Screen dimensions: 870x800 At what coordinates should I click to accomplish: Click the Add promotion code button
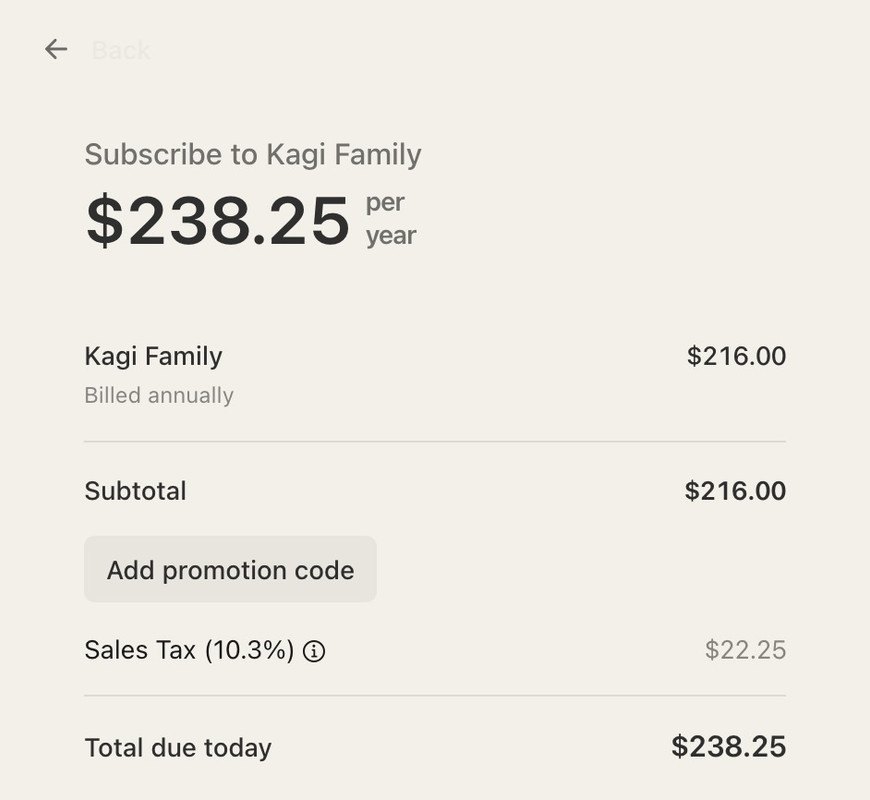(x=230, y=569)
